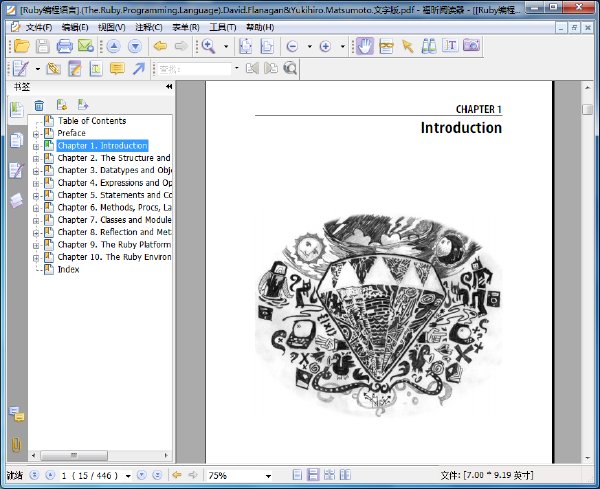Select the Hand tool

[365, 46]
